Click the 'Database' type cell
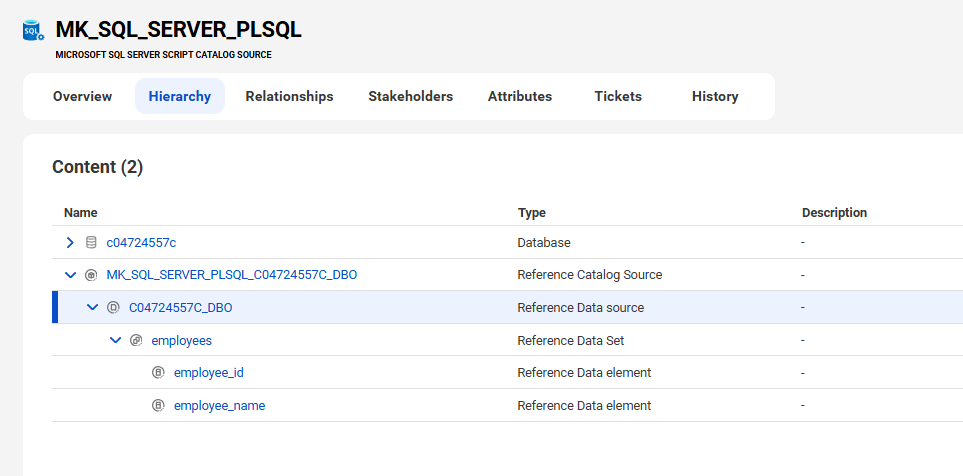This screenshot has height=476, width=963. (x=544, y=243)
